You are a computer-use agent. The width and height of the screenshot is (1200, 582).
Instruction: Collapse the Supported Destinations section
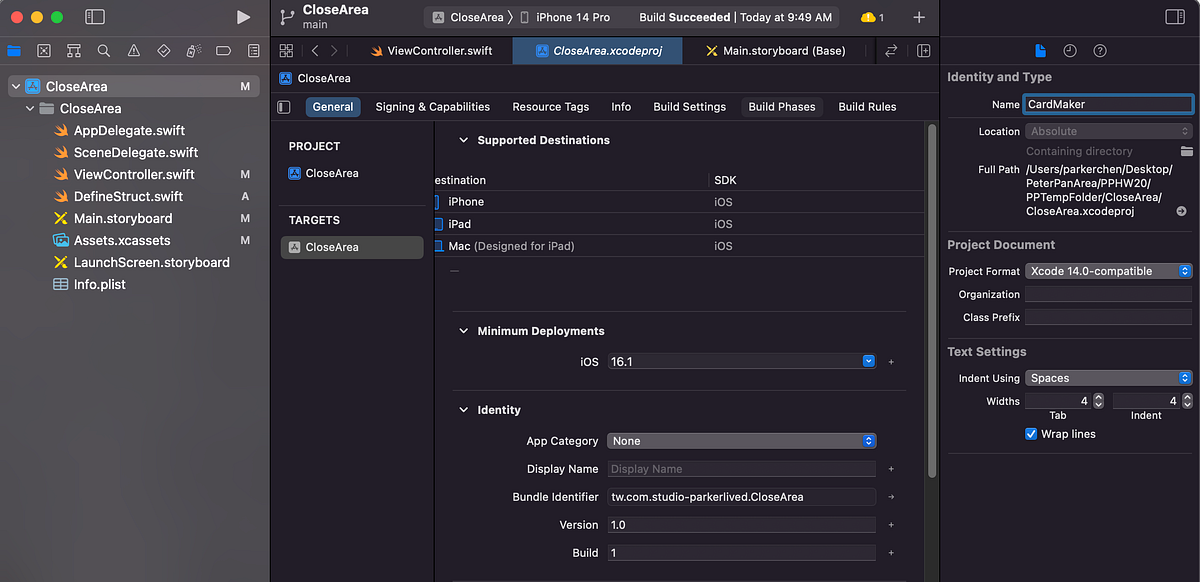coord(463,140)
